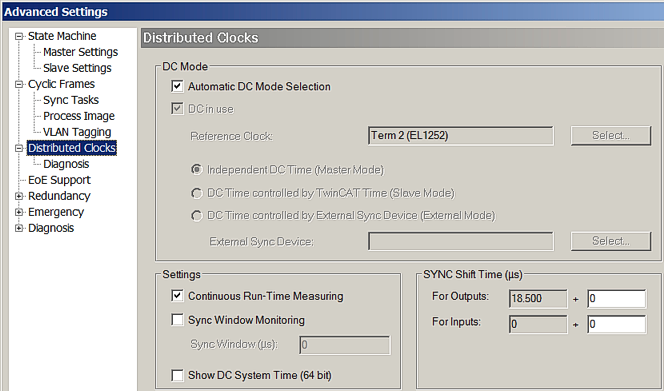This screenshot has width=664, height=391.
Task: Click For Outputs additional offset field
Action: (617, 299)
